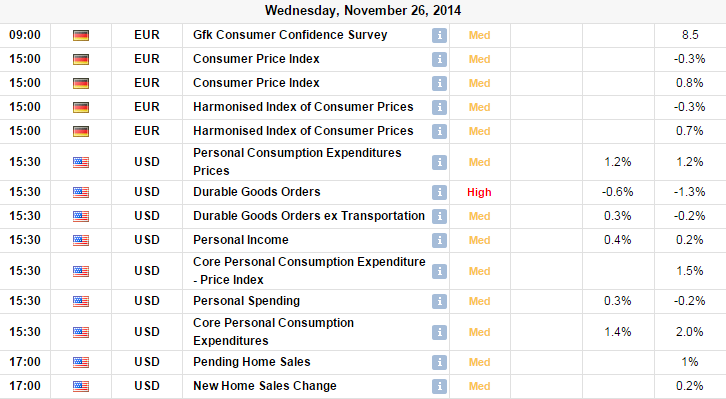726x399 pixels.
Task: Click the 17:00 time of Pending Home Sales
Action: (x=25, y=362)
